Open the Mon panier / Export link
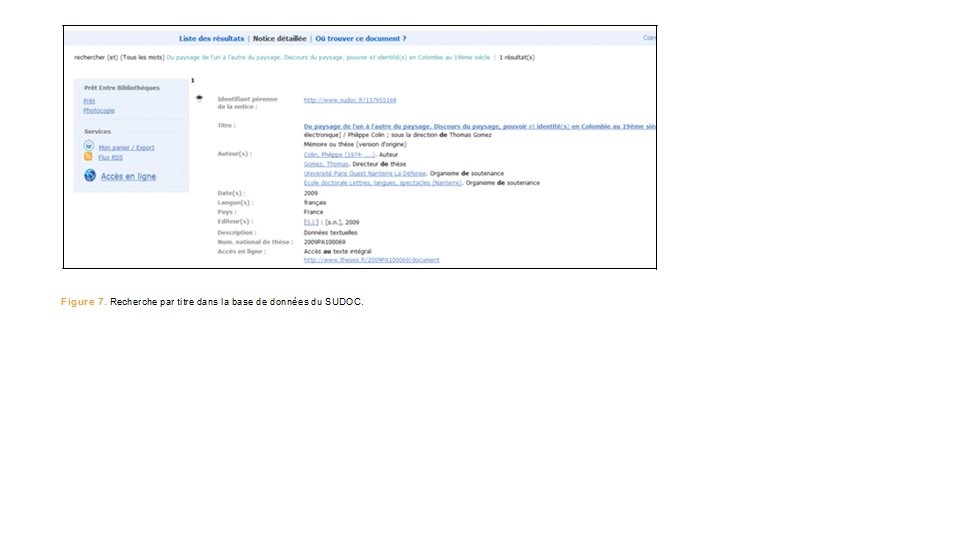The image size is (960, 540). click(127, 148)
